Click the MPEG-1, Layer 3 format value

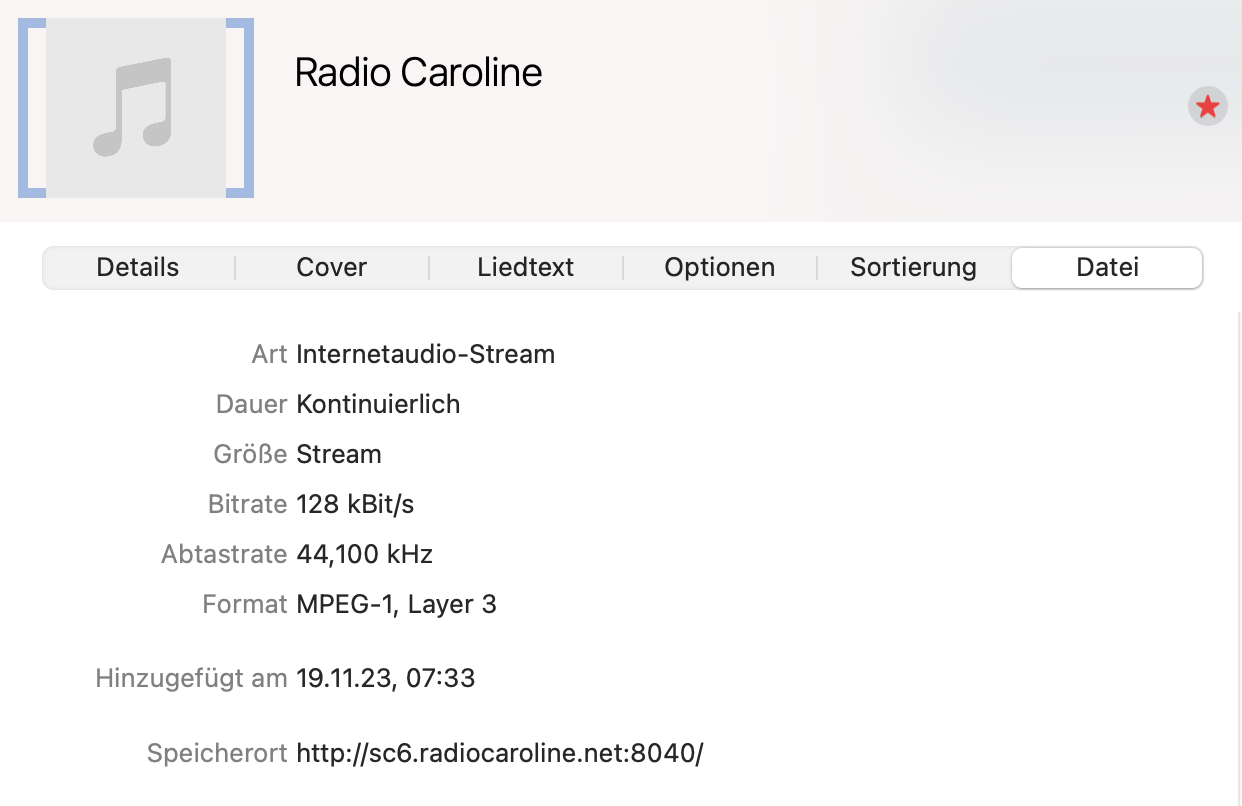(397, 604)
